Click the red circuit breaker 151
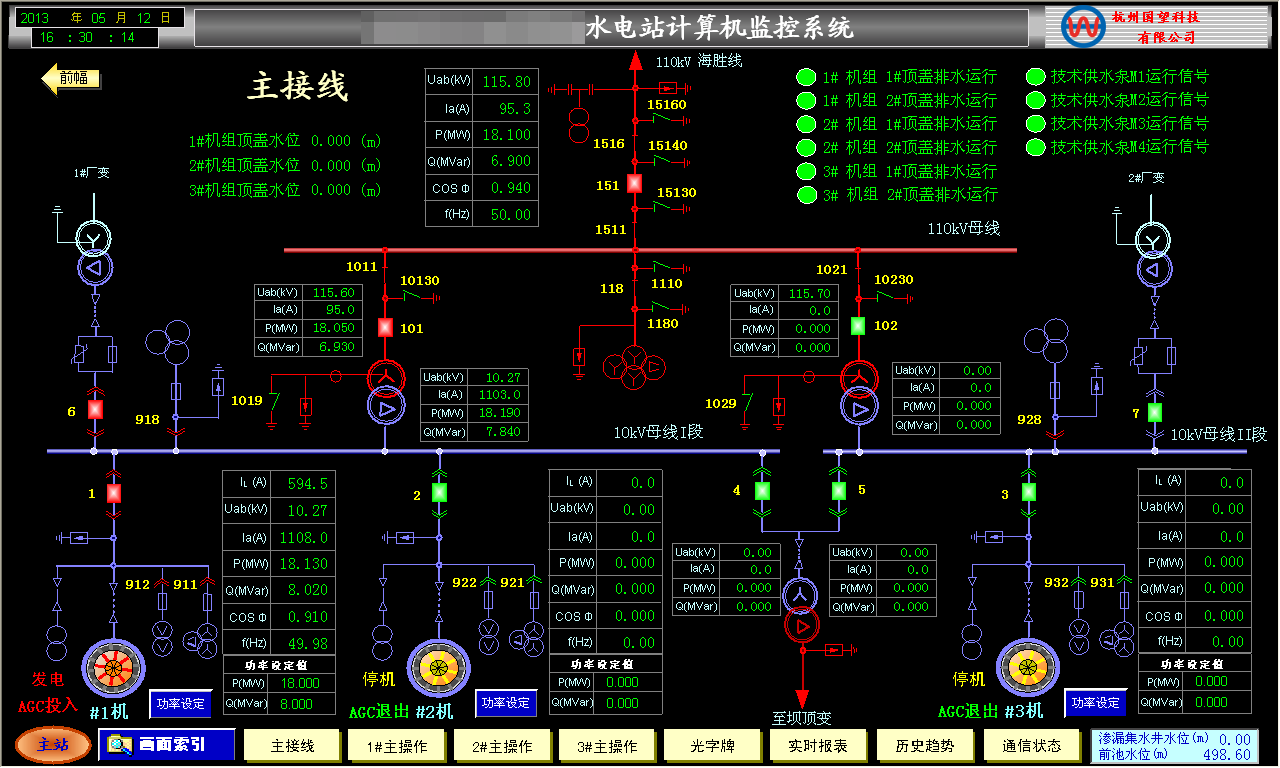Image resolution: width=1280 pixels, height=768 pixels. point(634,185)
